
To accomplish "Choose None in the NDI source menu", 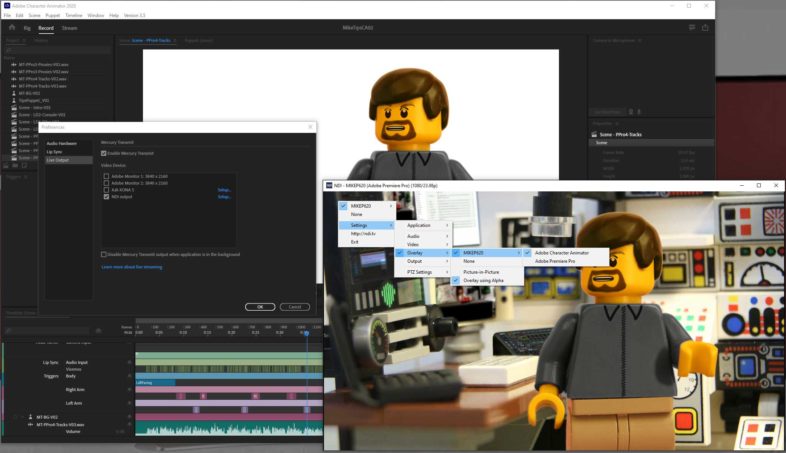I will click(366, 214).
